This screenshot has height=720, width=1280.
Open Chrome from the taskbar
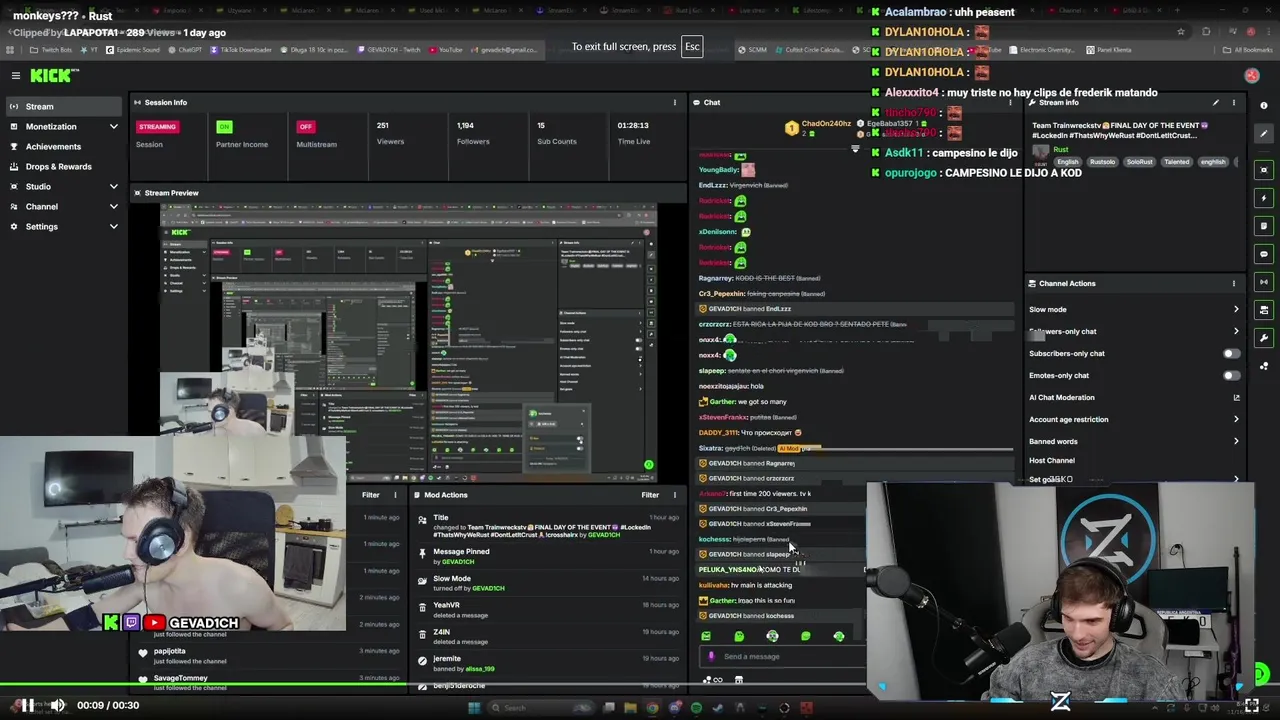click(652, 708)
